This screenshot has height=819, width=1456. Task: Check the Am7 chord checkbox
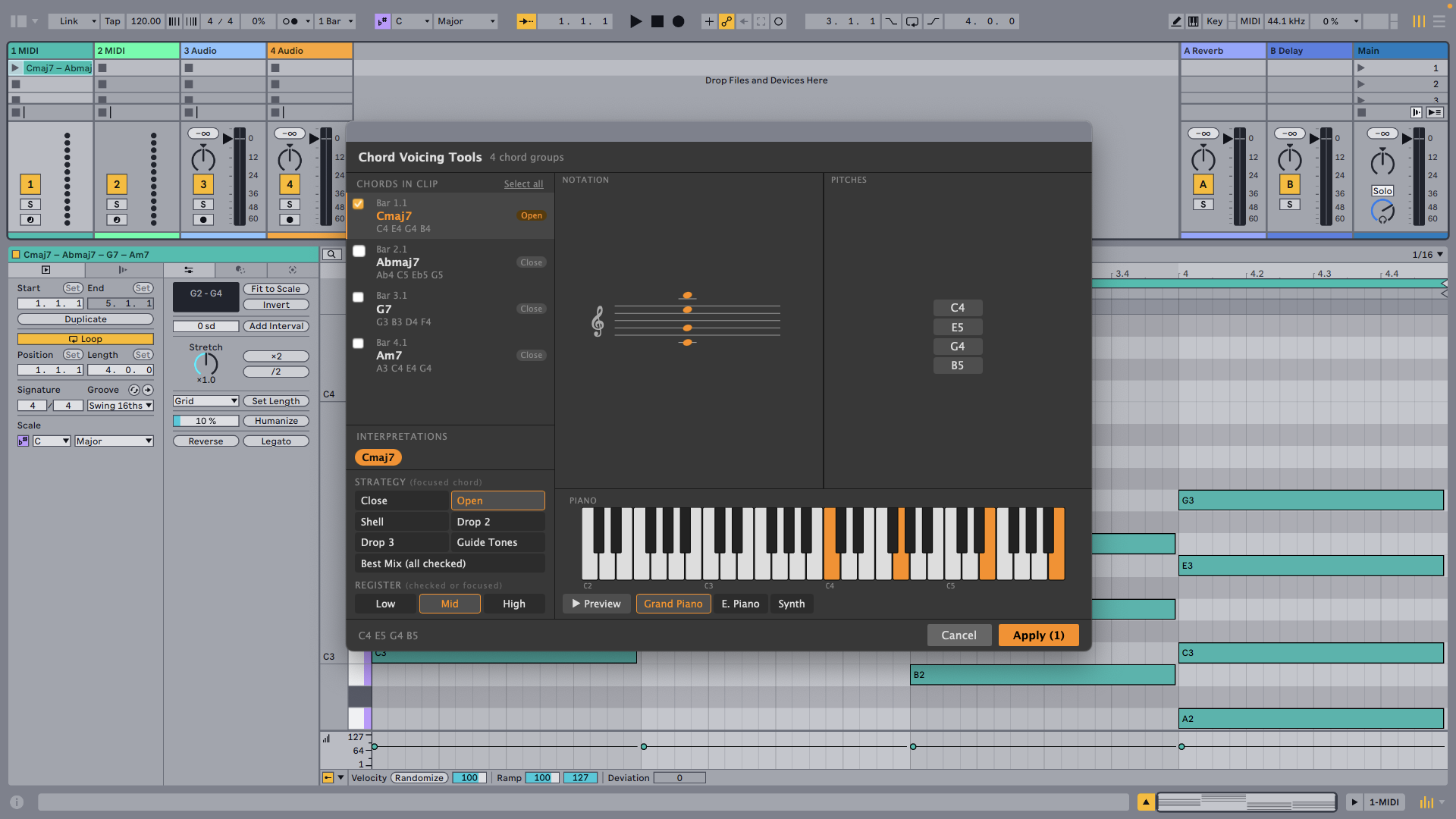click(359, 344)
